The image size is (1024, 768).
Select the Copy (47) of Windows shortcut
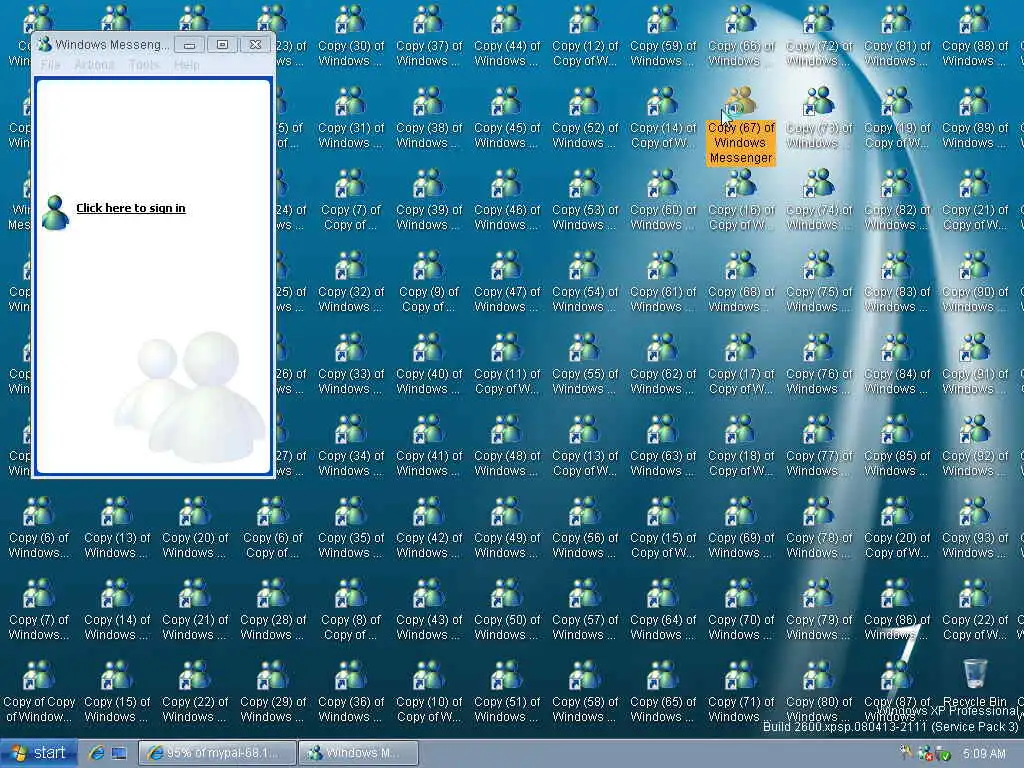(x=507, y=281)
